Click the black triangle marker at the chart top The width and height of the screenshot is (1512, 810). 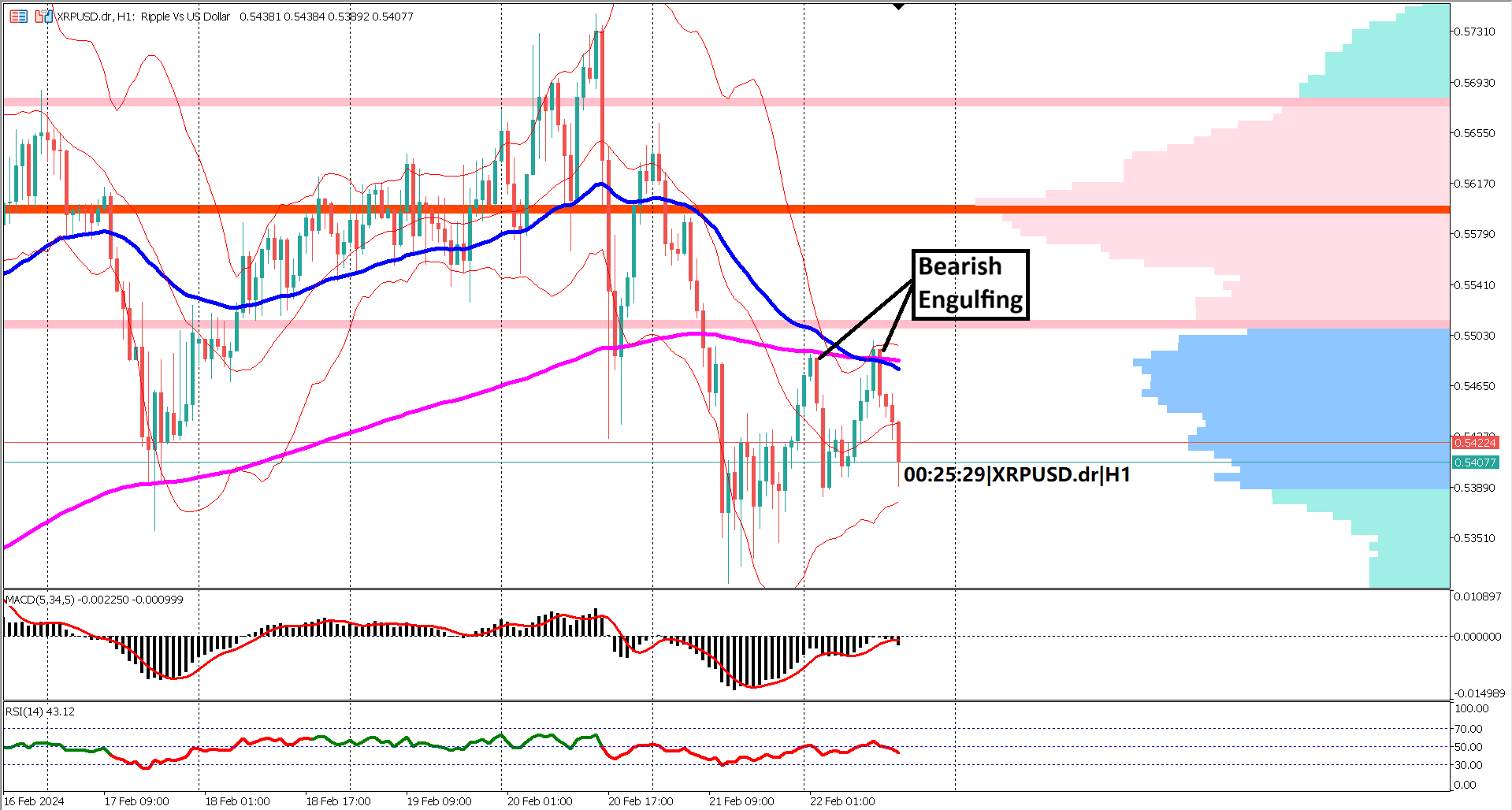[x=897, y=6]
